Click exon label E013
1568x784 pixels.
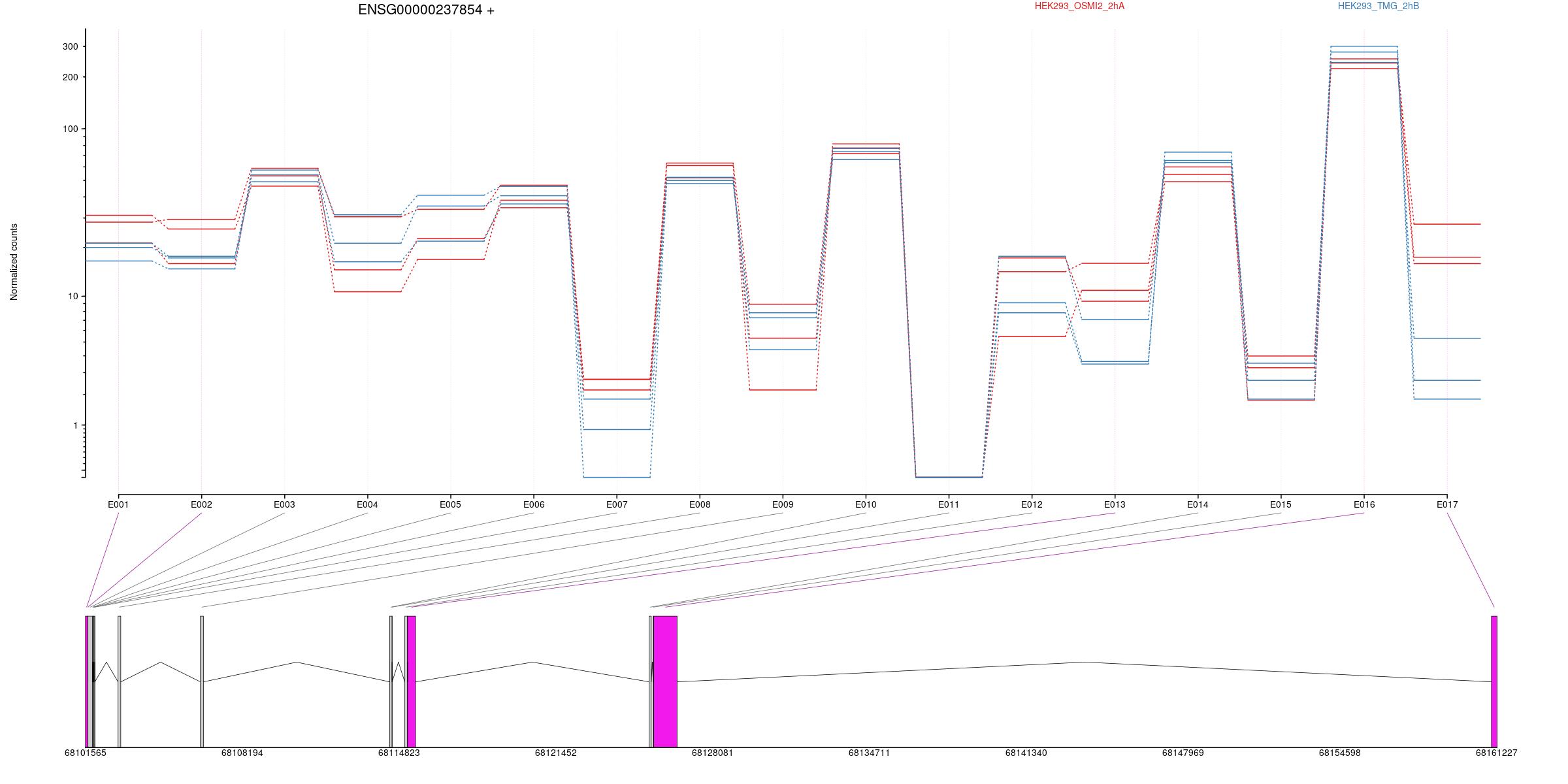pyautogui.click(x=1115, y=504)
